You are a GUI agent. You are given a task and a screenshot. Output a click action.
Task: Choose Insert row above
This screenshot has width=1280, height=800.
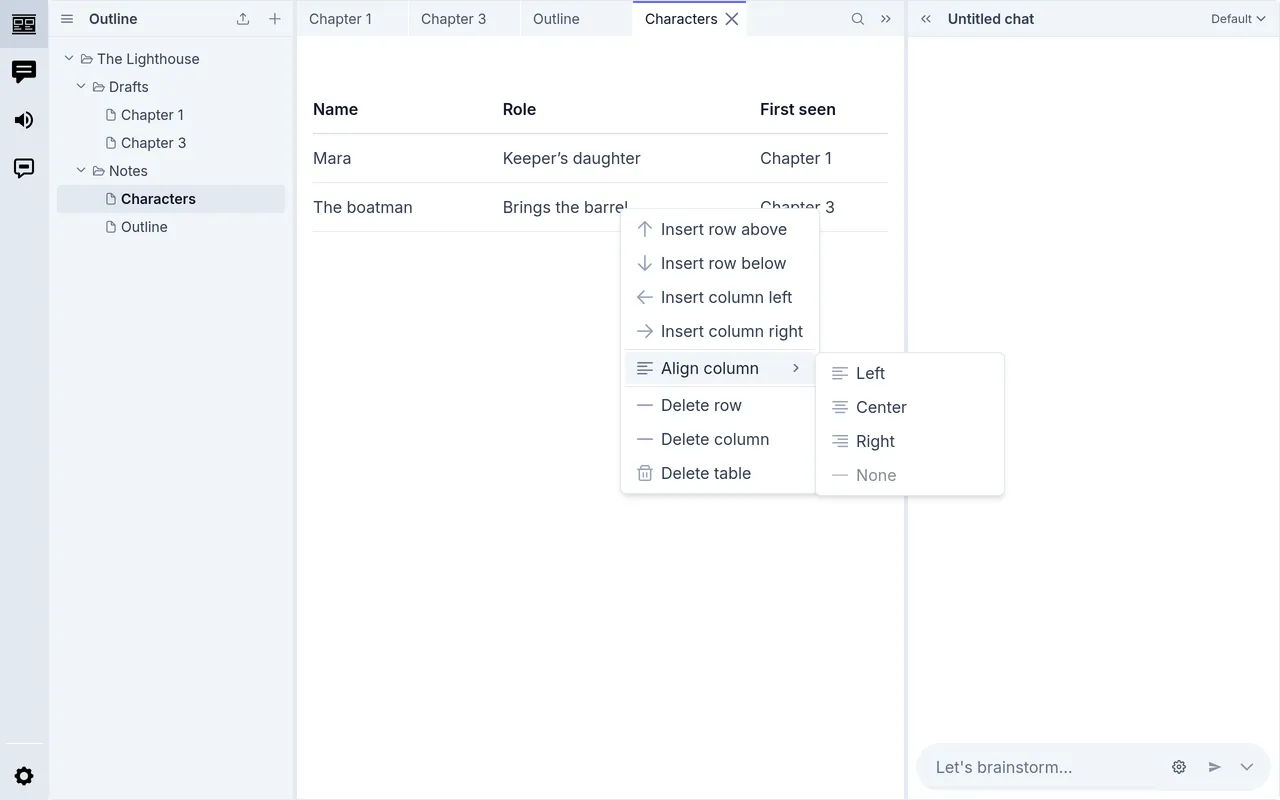[x=720, y=229]
